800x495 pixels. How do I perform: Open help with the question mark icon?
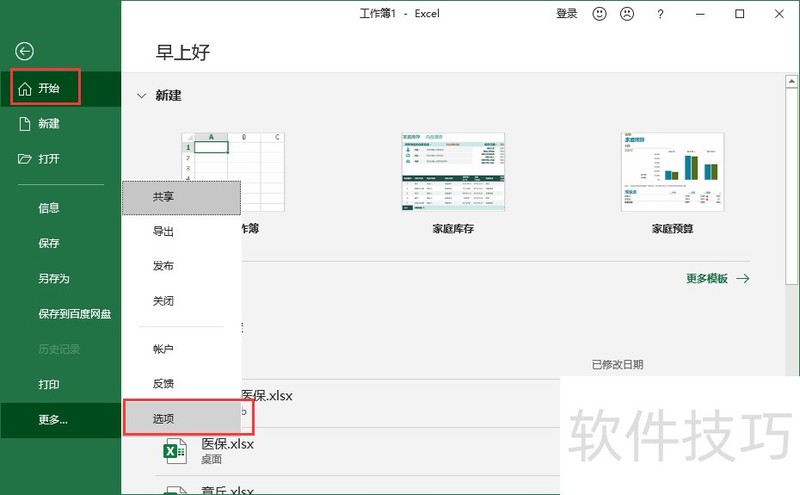click(x=660, y=14)
